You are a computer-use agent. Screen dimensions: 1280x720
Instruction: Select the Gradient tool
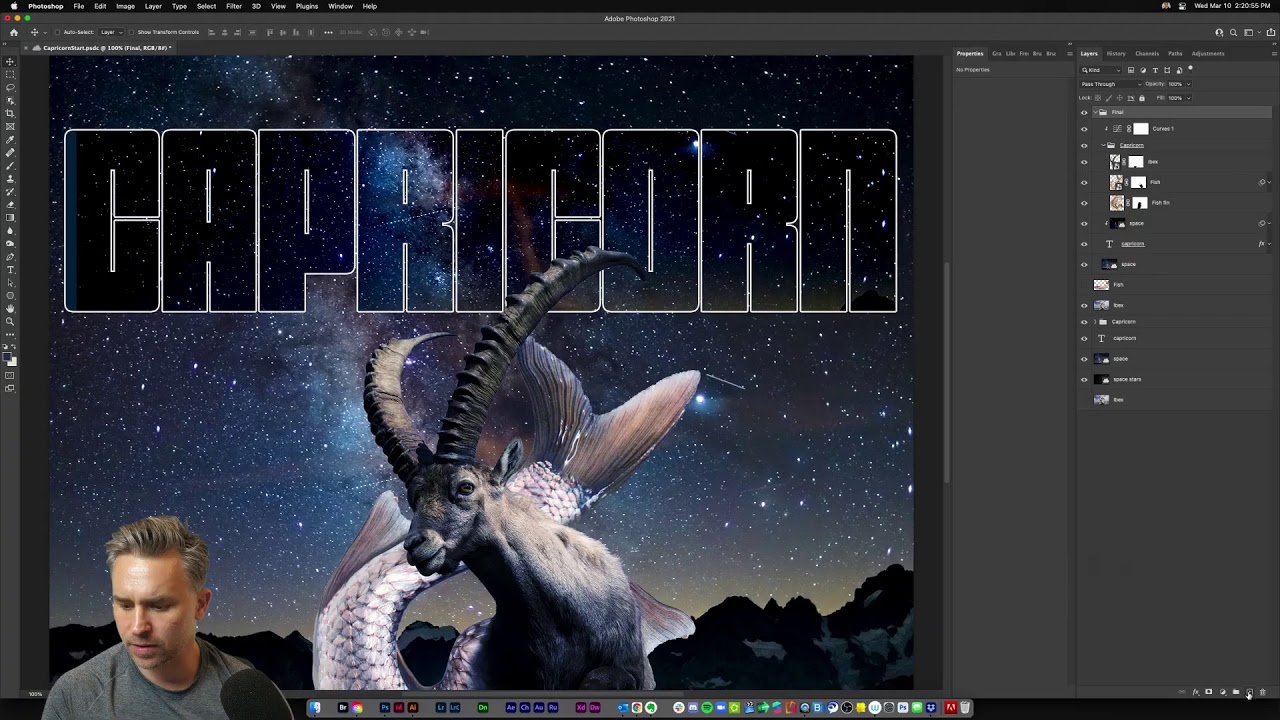pyautogui.click(x=10, y=218)
